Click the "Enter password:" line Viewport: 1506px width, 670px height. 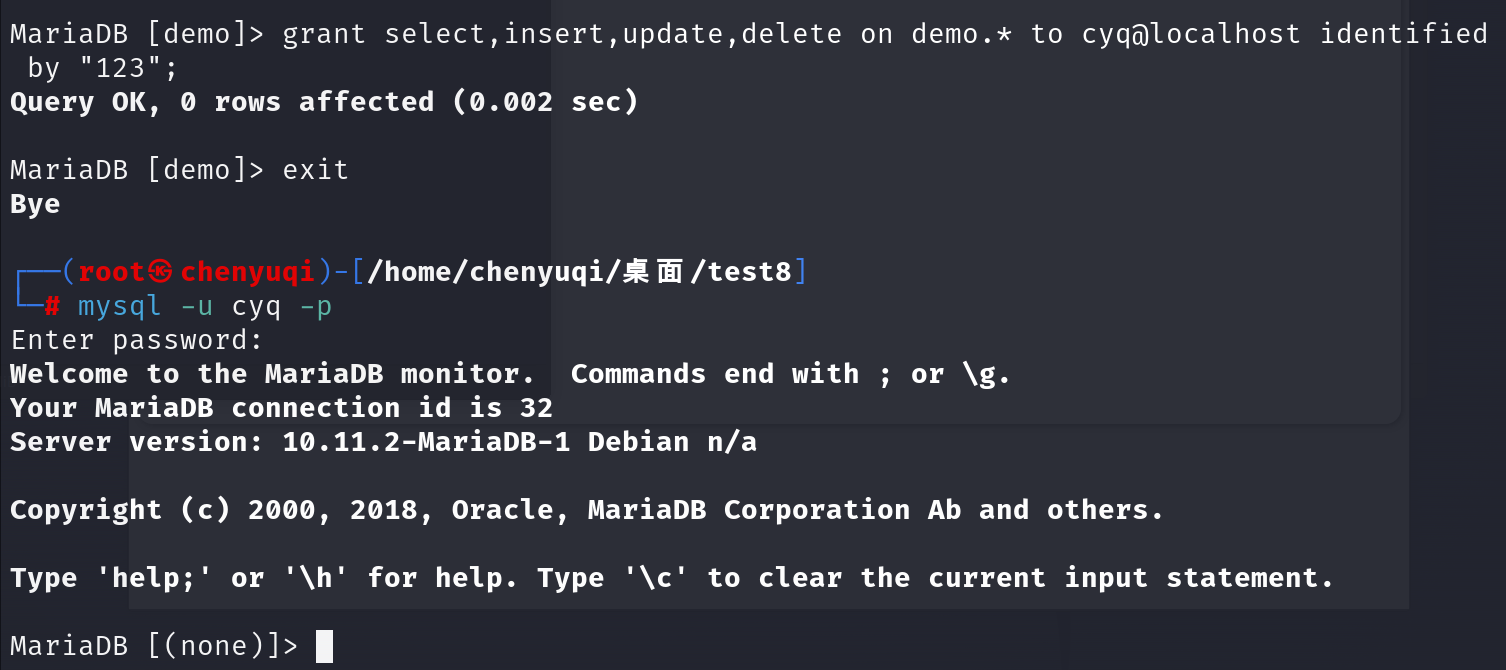pyautogui.click(x=137, y=340)
